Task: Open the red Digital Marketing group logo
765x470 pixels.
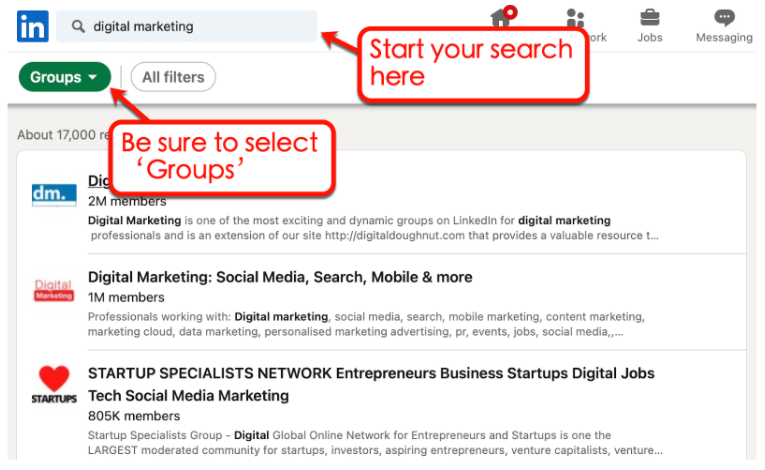Action: click(54, 290)
